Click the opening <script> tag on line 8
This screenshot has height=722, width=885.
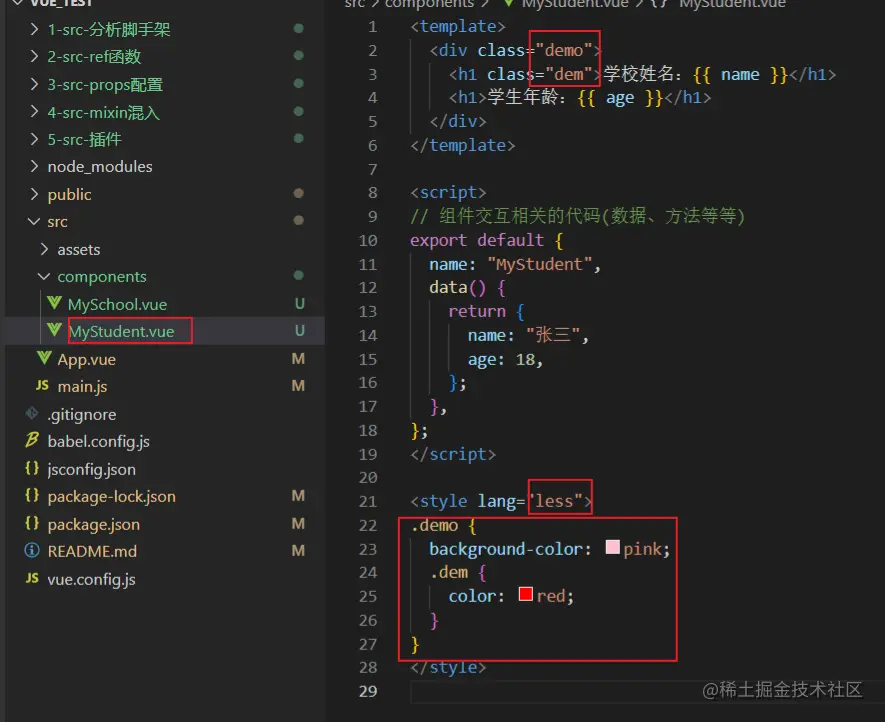click(448, 192)
